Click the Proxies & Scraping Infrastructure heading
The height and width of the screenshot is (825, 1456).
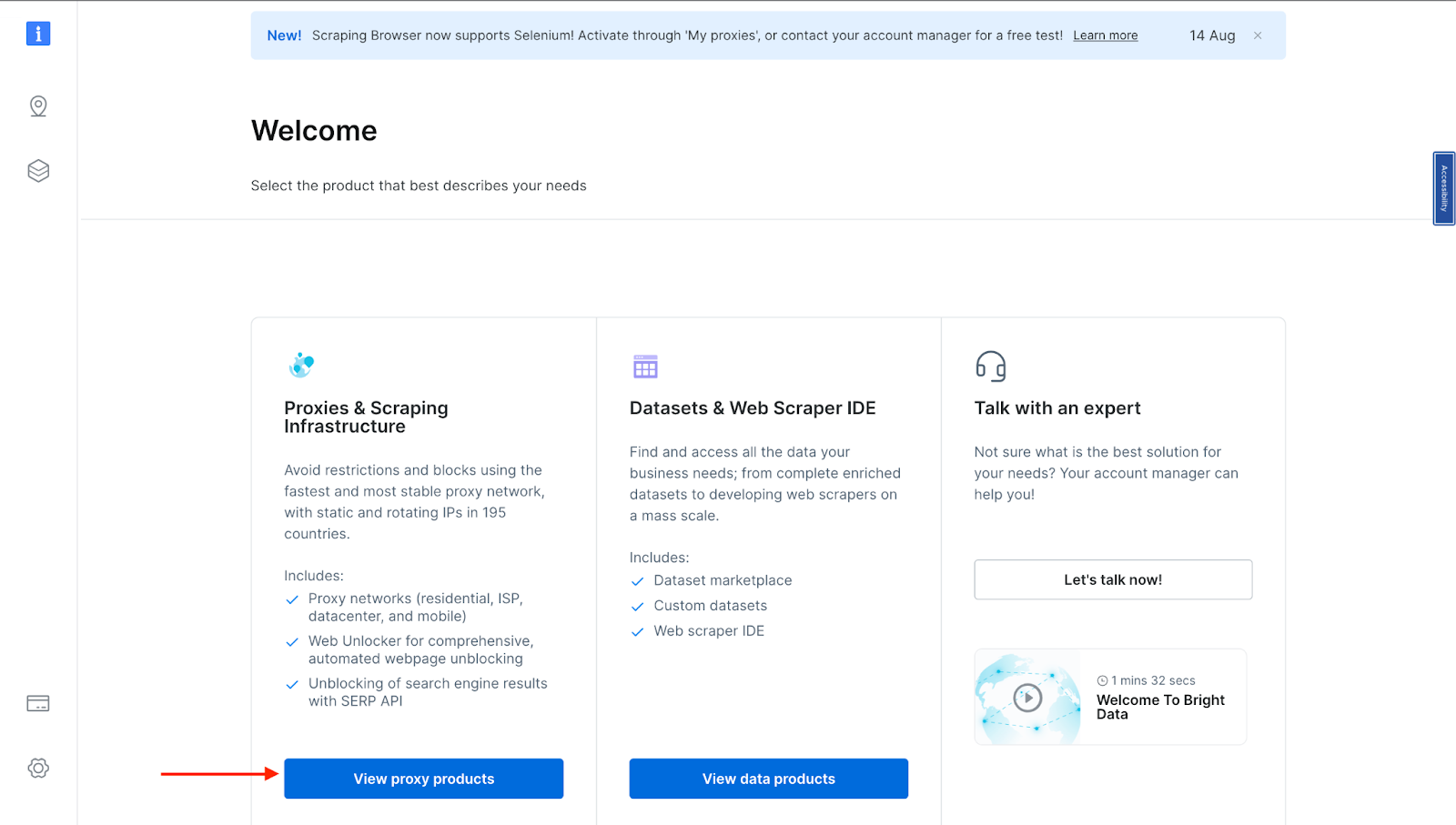tap(366, 417)
